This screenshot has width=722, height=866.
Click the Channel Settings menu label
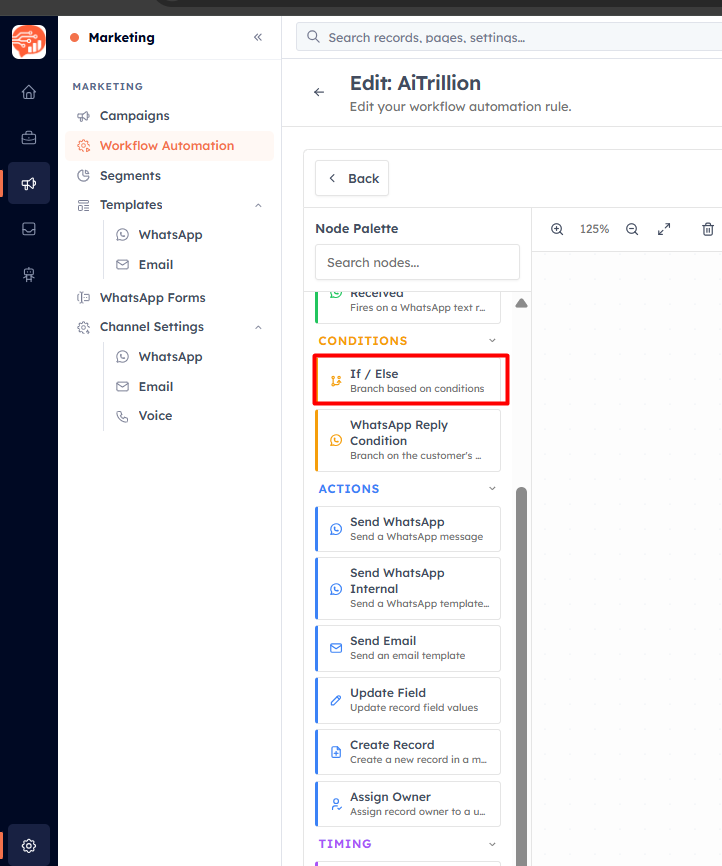click(x=152, y=327)
